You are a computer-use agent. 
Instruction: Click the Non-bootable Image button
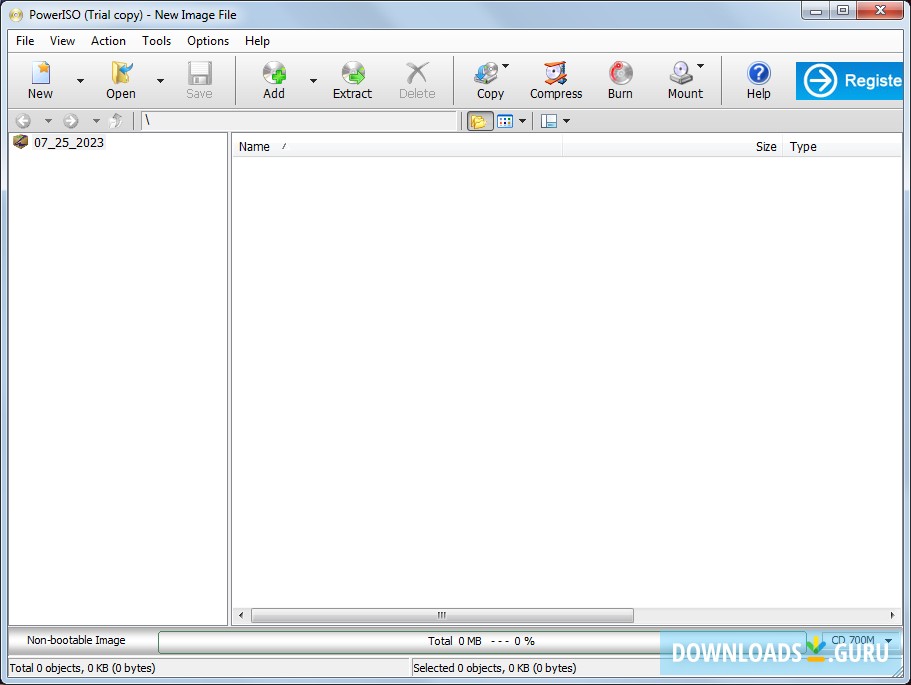(76, 640)
